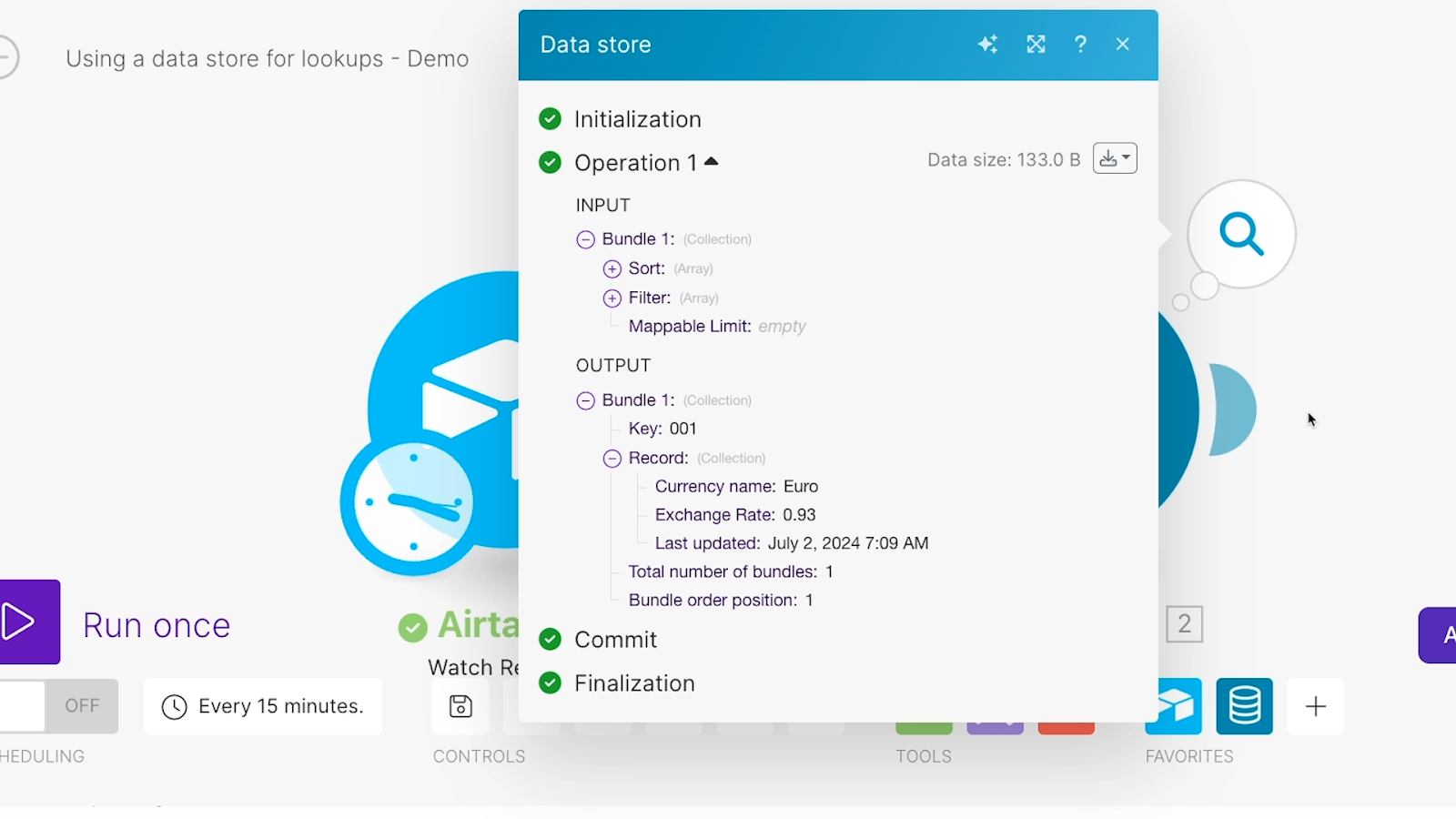Close the Data store panel

point(1123,45)
